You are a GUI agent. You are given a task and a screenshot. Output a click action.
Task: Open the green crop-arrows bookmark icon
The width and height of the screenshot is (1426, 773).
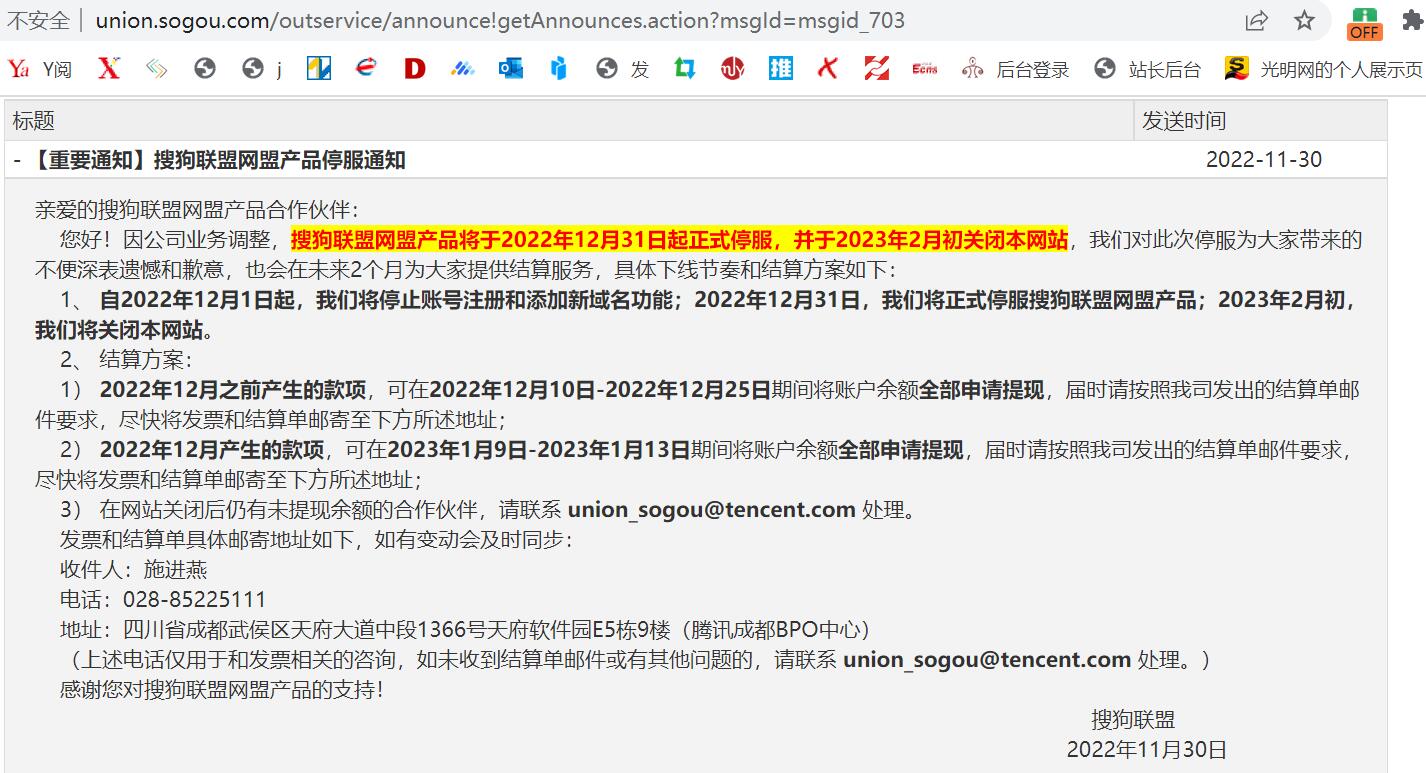(x=685, y=69)
